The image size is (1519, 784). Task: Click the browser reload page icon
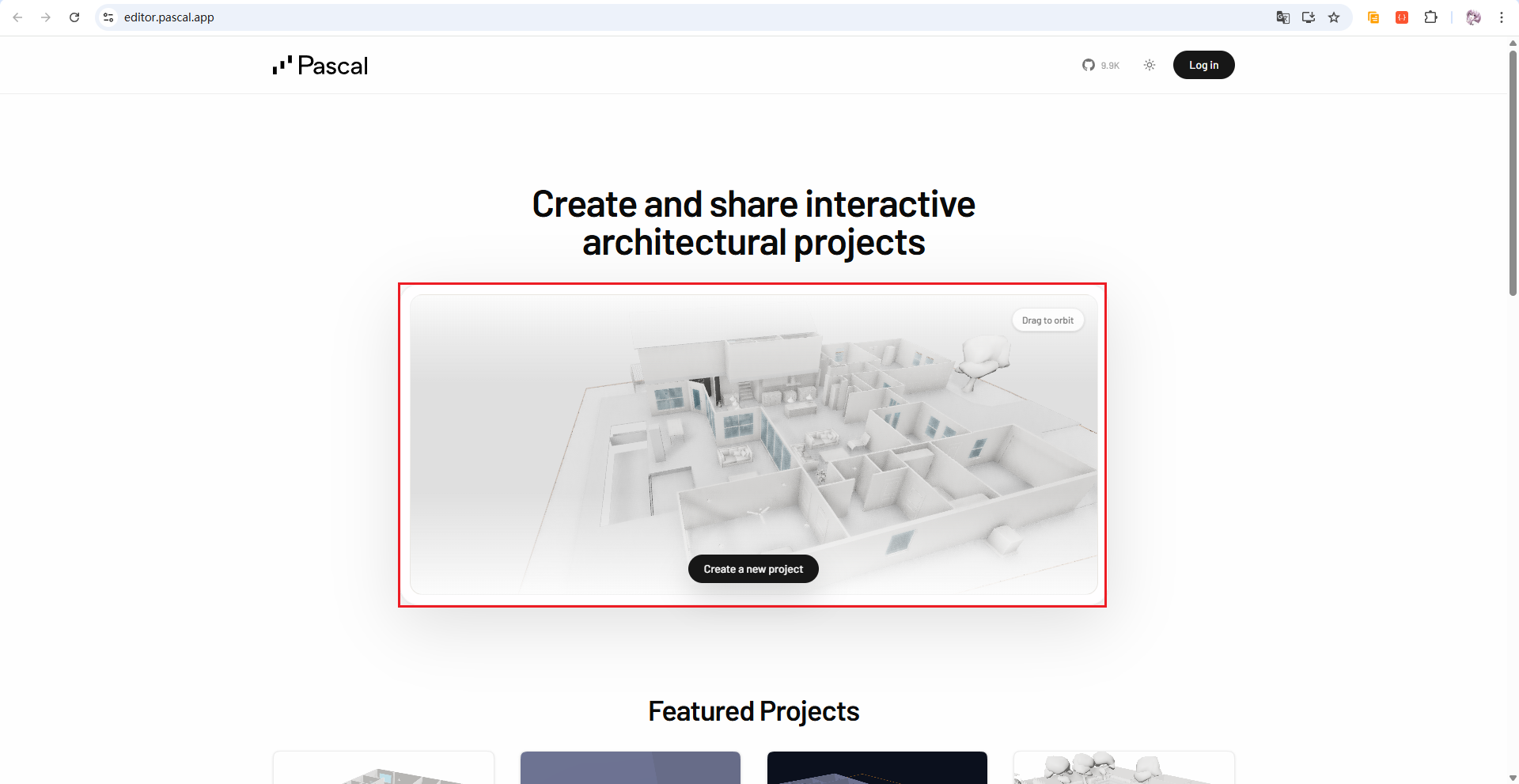point(74,17)
